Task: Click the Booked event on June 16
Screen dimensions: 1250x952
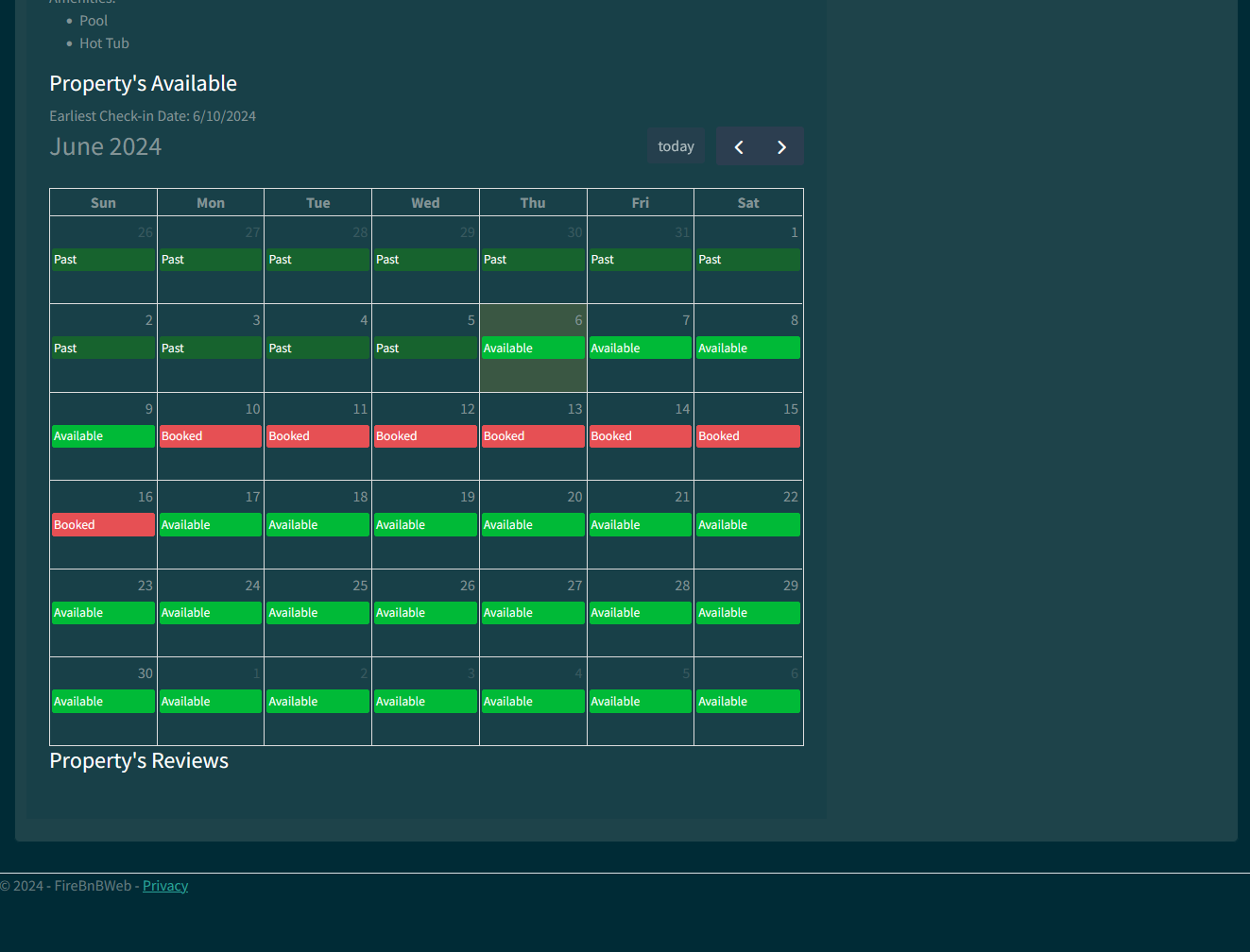Action: tap(103, 525)
